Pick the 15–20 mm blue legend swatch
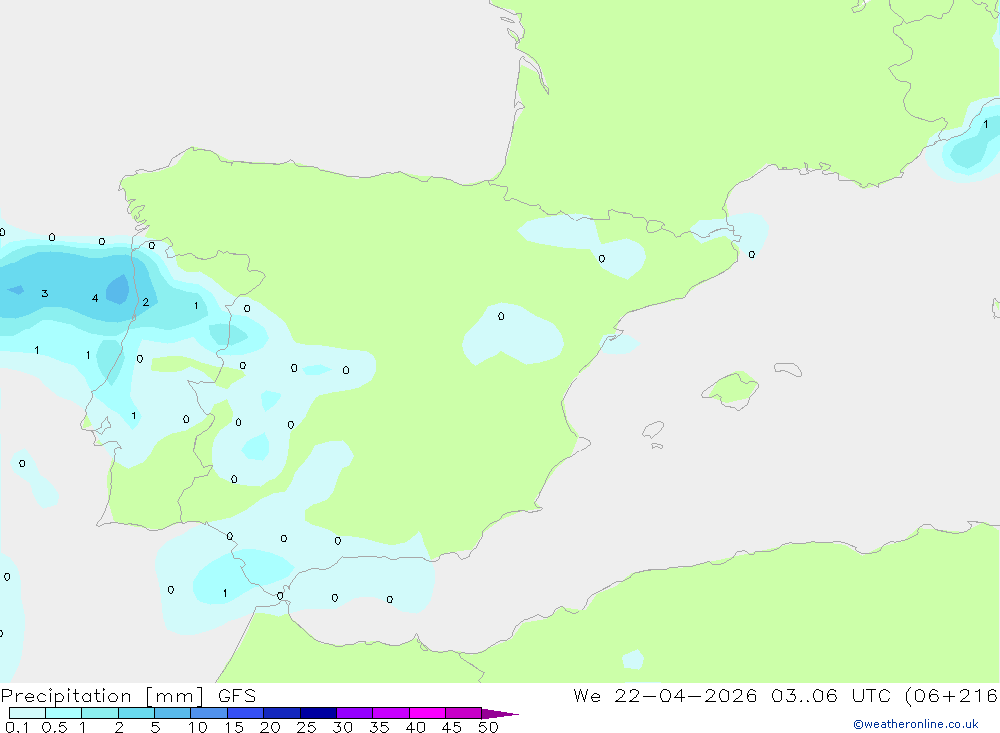Image resolution: width=1000 pixels, height=733 pixels. pos(245,713)
